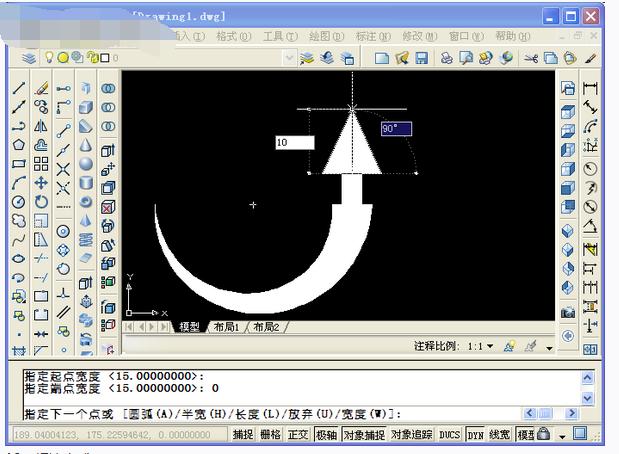
Task: Select the Line draw tool
Action: (x=19, y=89)
